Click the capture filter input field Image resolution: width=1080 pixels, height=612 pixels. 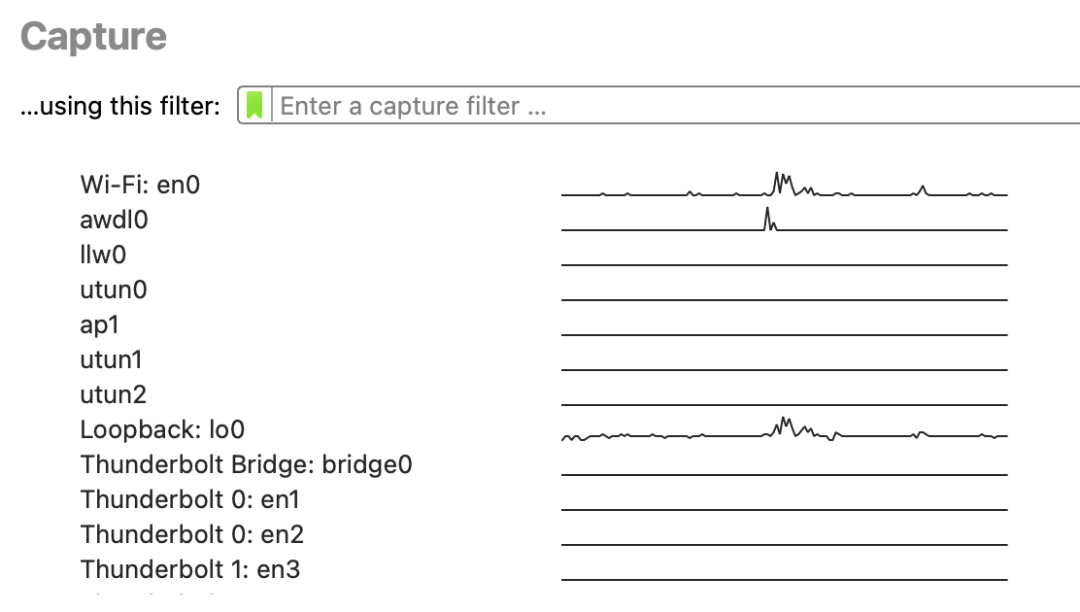pyautogui.click(x=675, y=105)
